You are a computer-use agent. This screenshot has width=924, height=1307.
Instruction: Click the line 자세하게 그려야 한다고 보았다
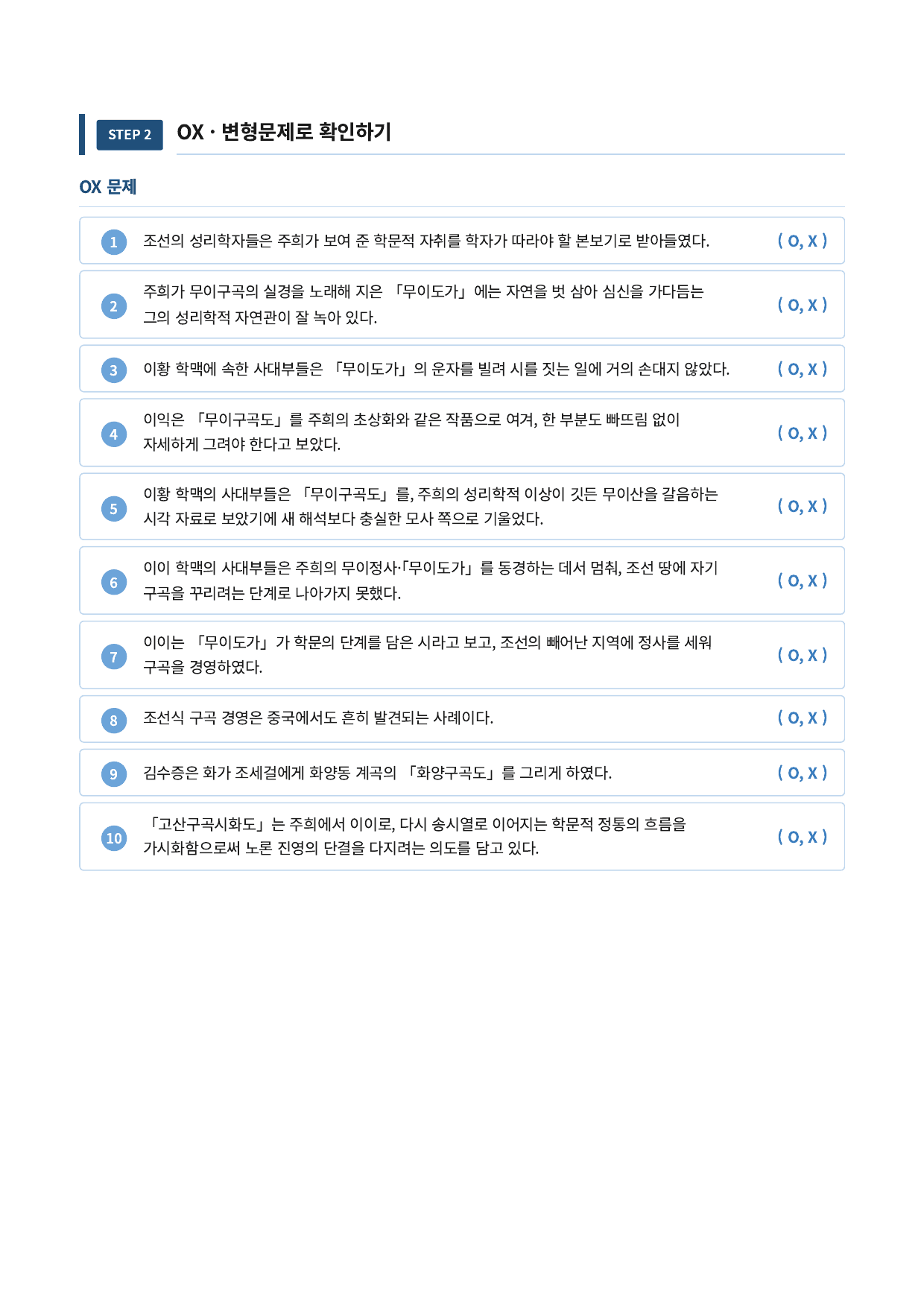242,444
